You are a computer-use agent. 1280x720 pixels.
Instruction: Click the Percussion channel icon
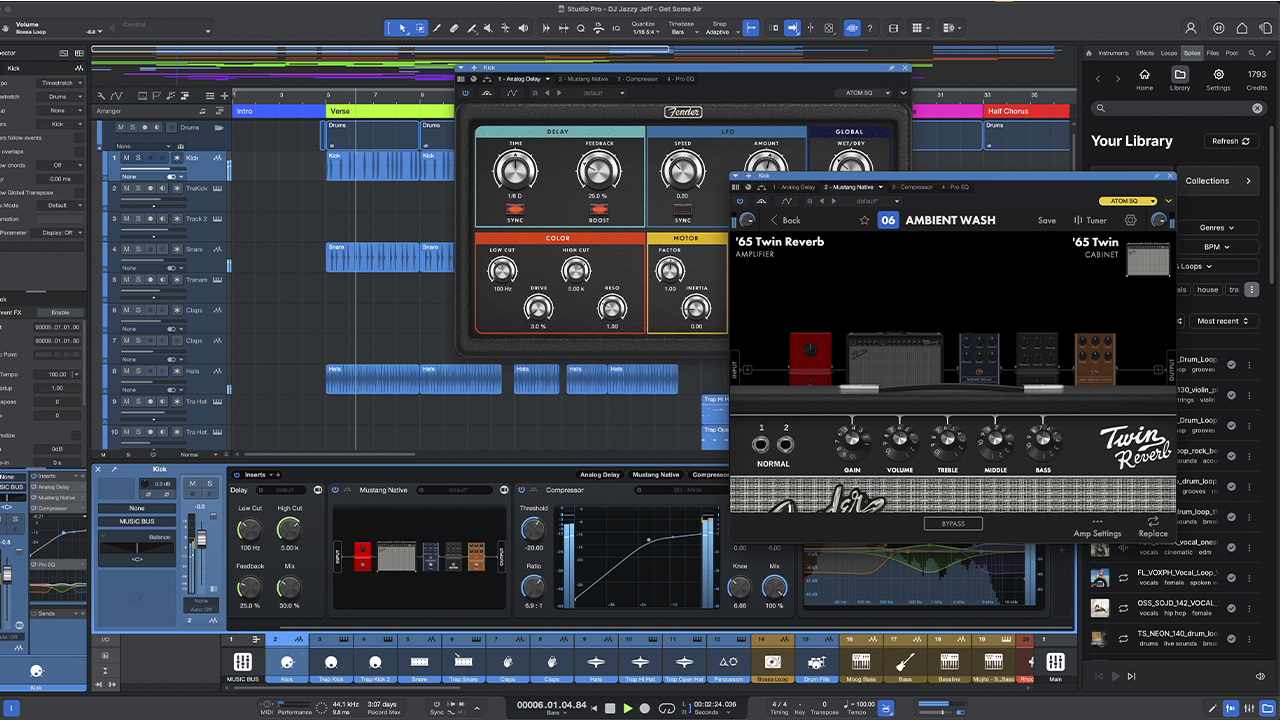pyautogui.click(x=726, y=662)
